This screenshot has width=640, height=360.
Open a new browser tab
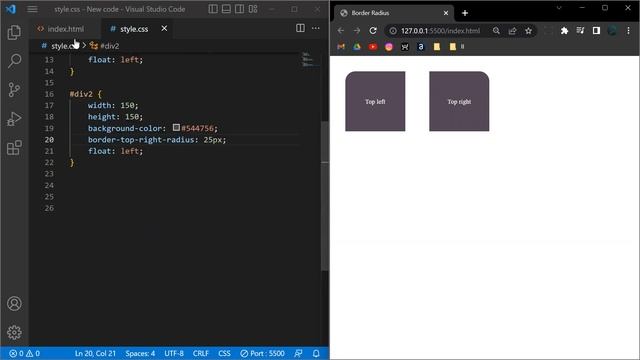(464, 13)
